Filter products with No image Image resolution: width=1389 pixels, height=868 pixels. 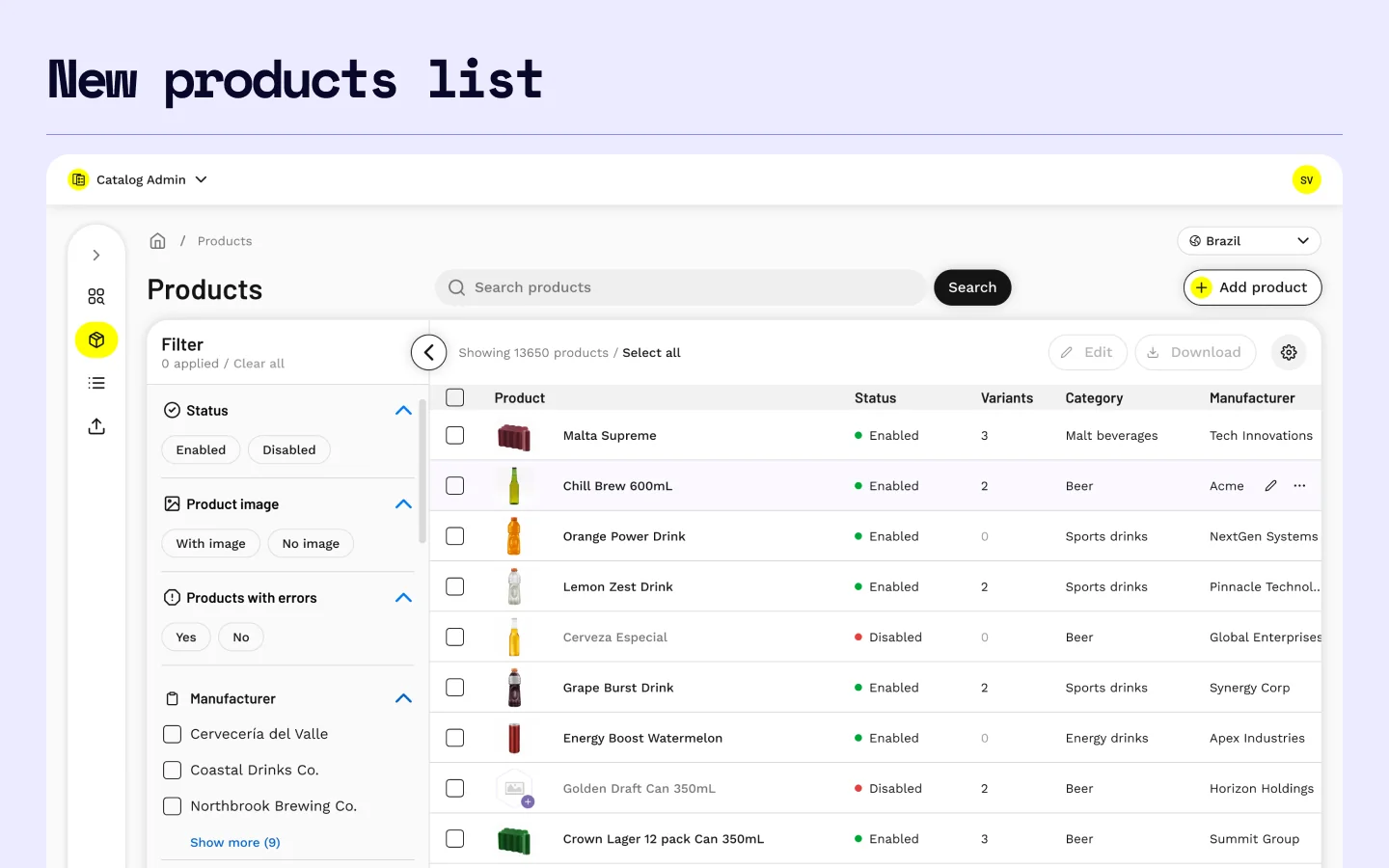(311, 544)
